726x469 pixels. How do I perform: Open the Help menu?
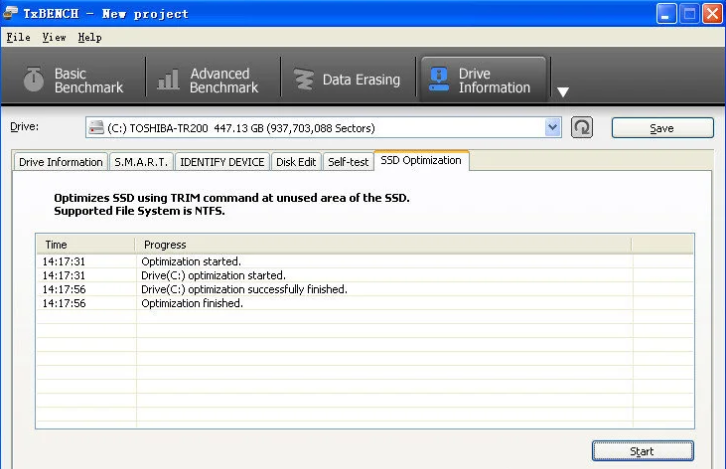point(90,37)
